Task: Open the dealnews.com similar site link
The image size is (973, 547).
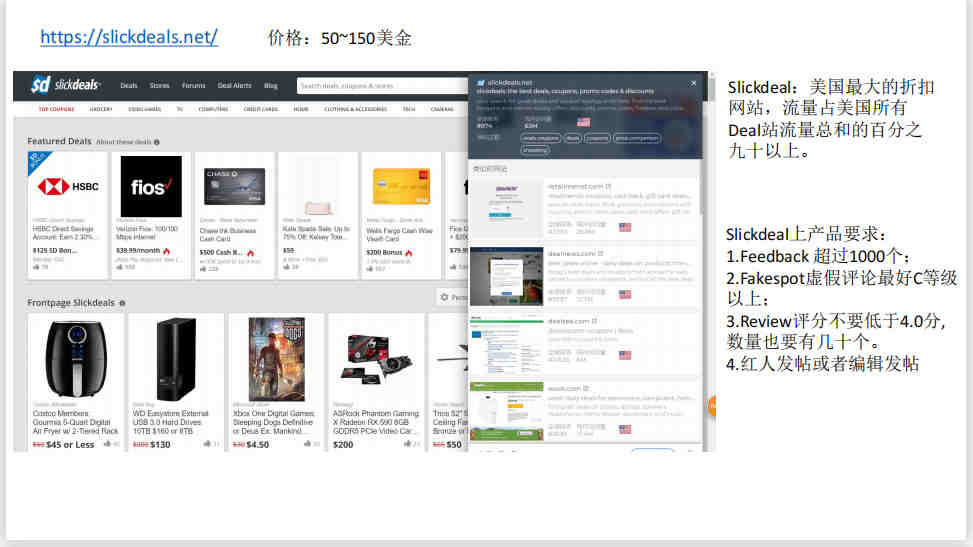Action: [572, 253]
